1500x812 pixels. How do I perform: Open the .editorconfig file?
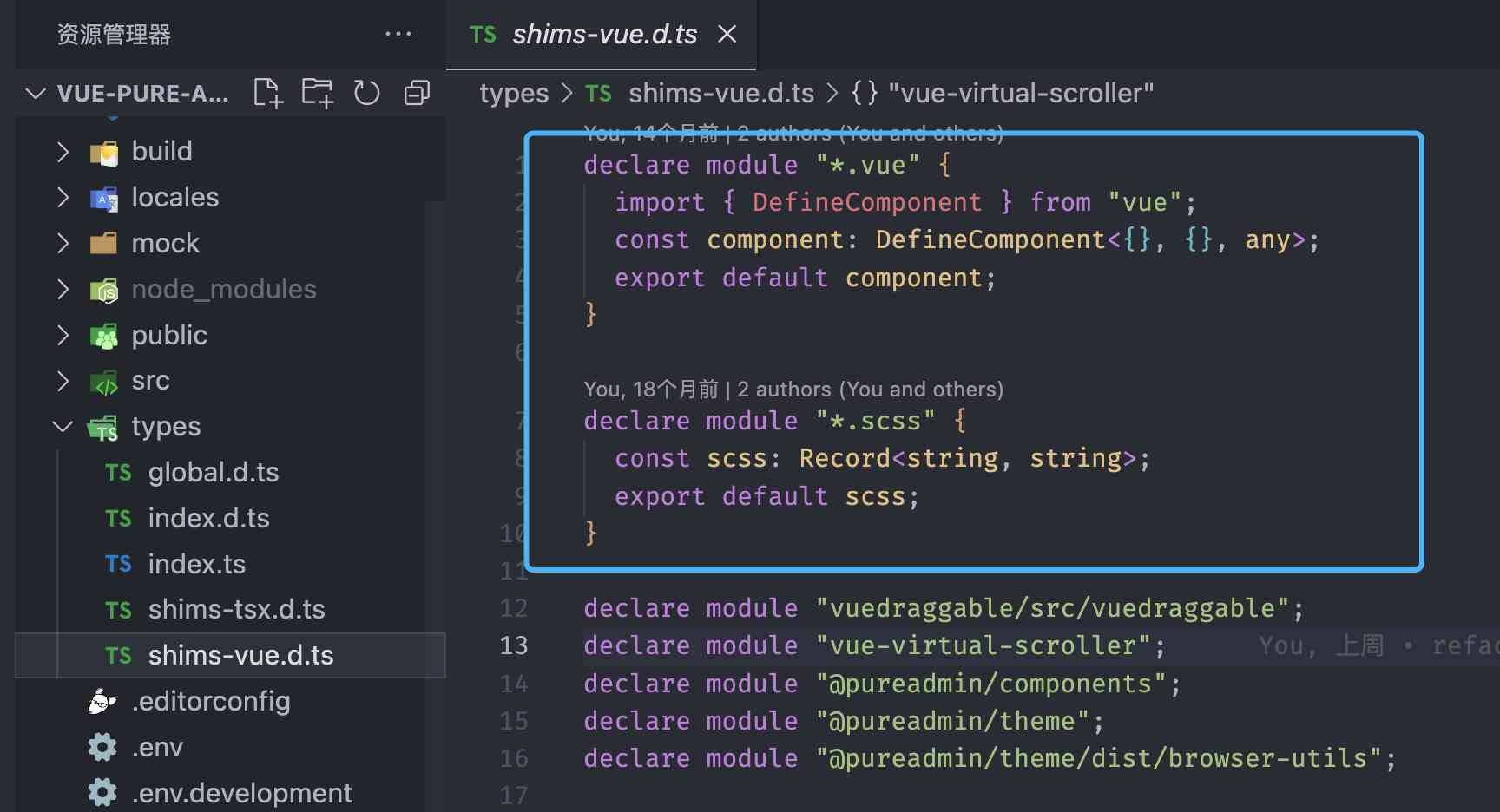210,701
